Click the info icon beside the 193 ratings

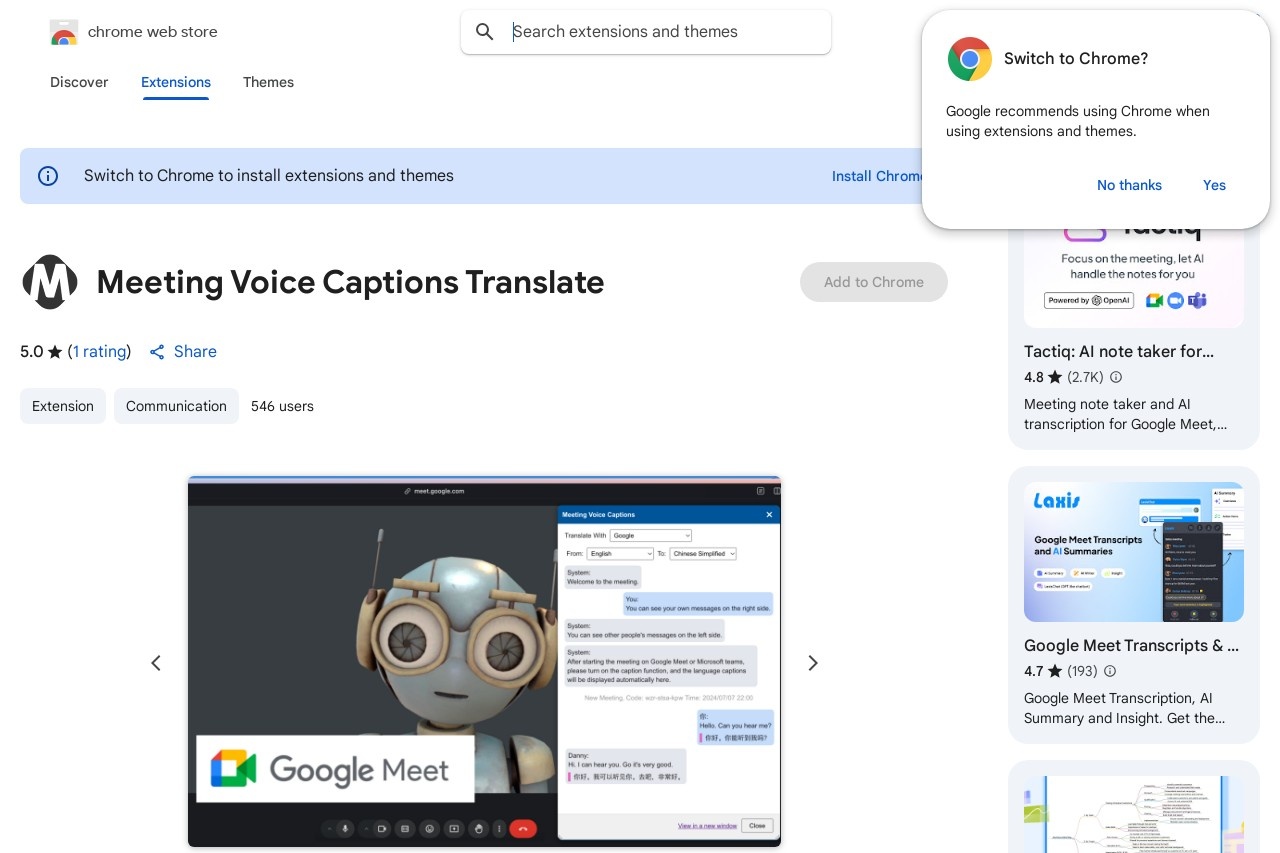1109,672
